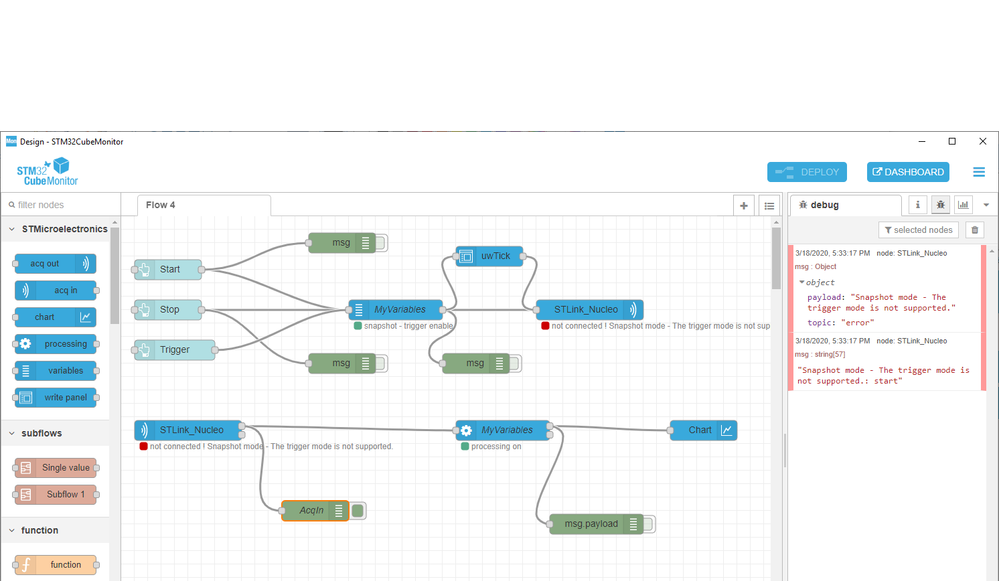
Task: Open the debug messages bug tab
Action: pyautogui.click(x=940, y=204)
